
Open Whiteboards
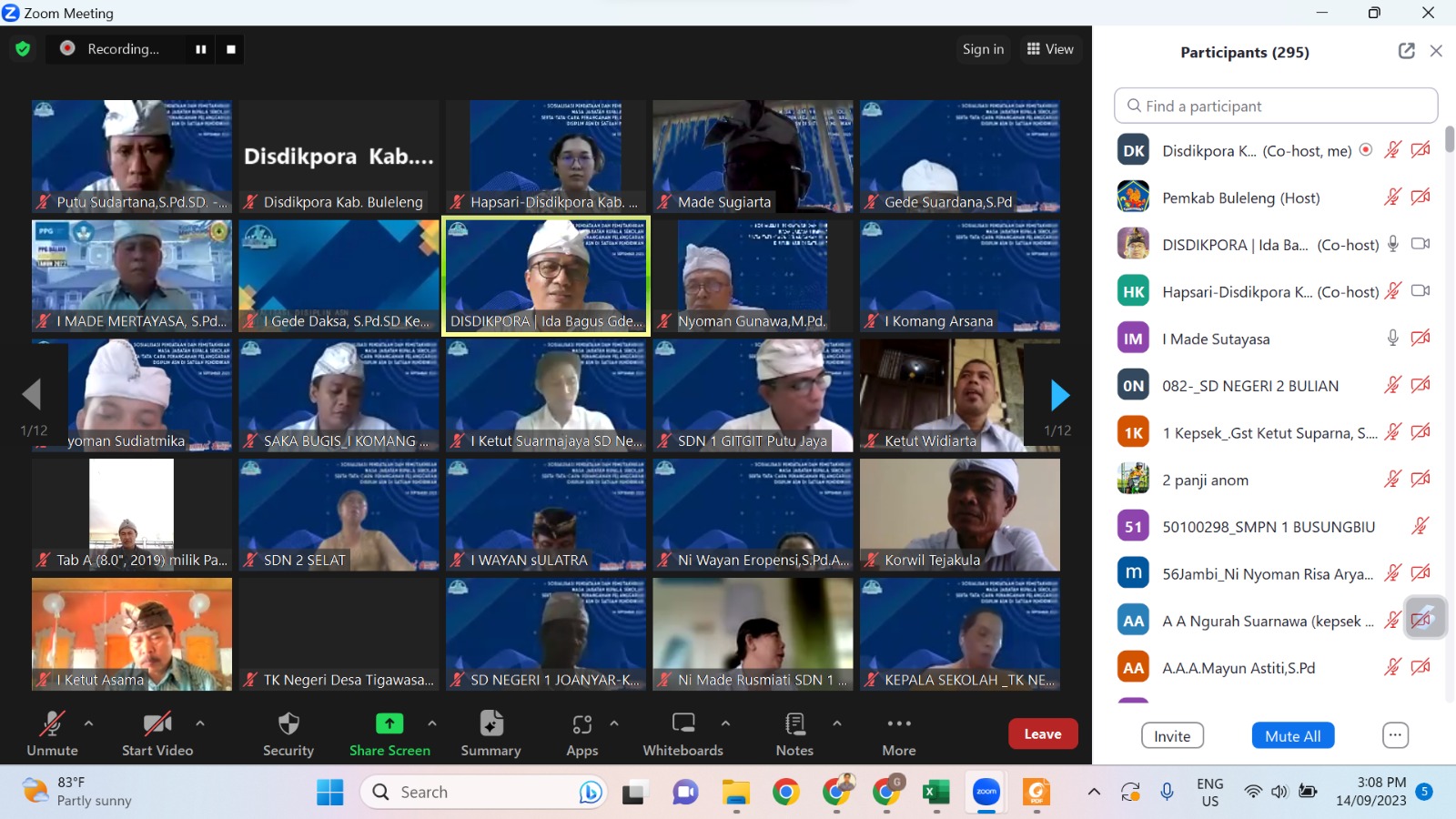[682, 733]
